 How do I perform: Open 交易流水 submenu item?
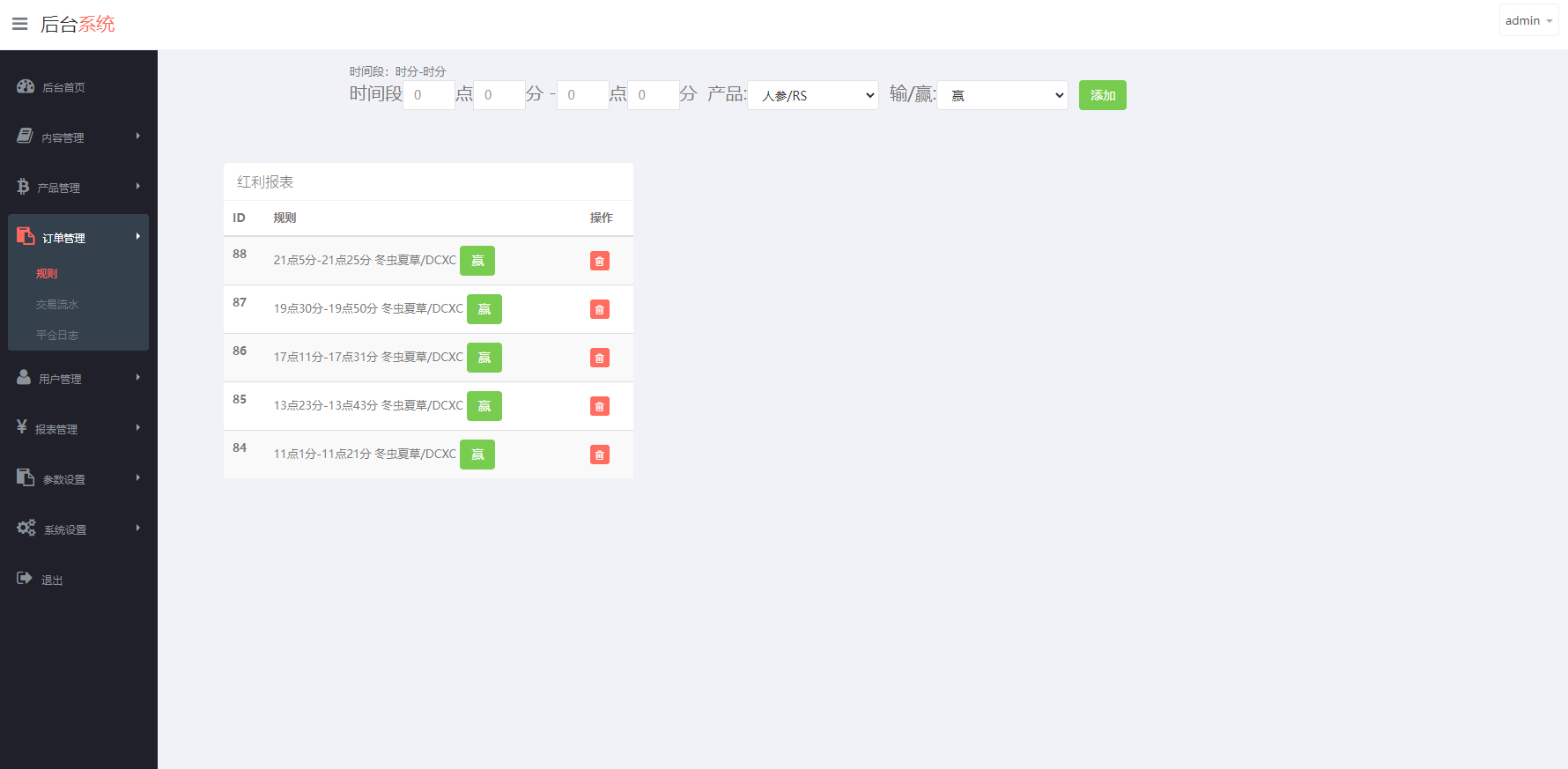pyautogui.click(x=57, y=305)
